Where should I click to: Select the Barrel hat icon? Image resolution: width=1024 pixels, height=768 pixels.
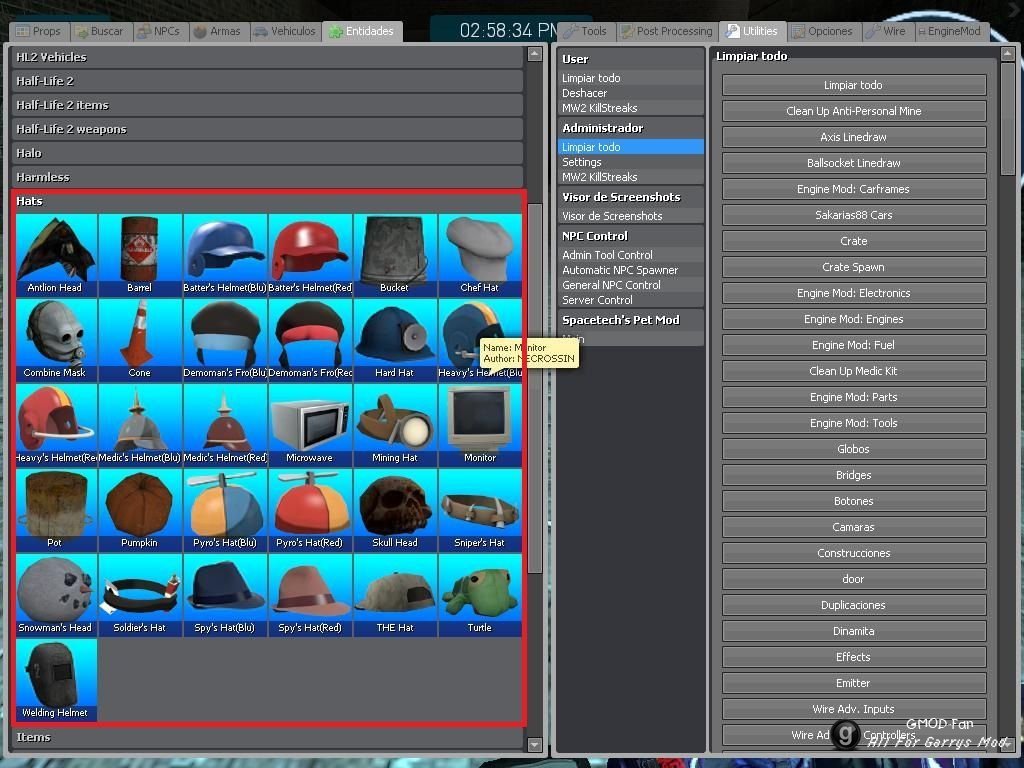140,255
